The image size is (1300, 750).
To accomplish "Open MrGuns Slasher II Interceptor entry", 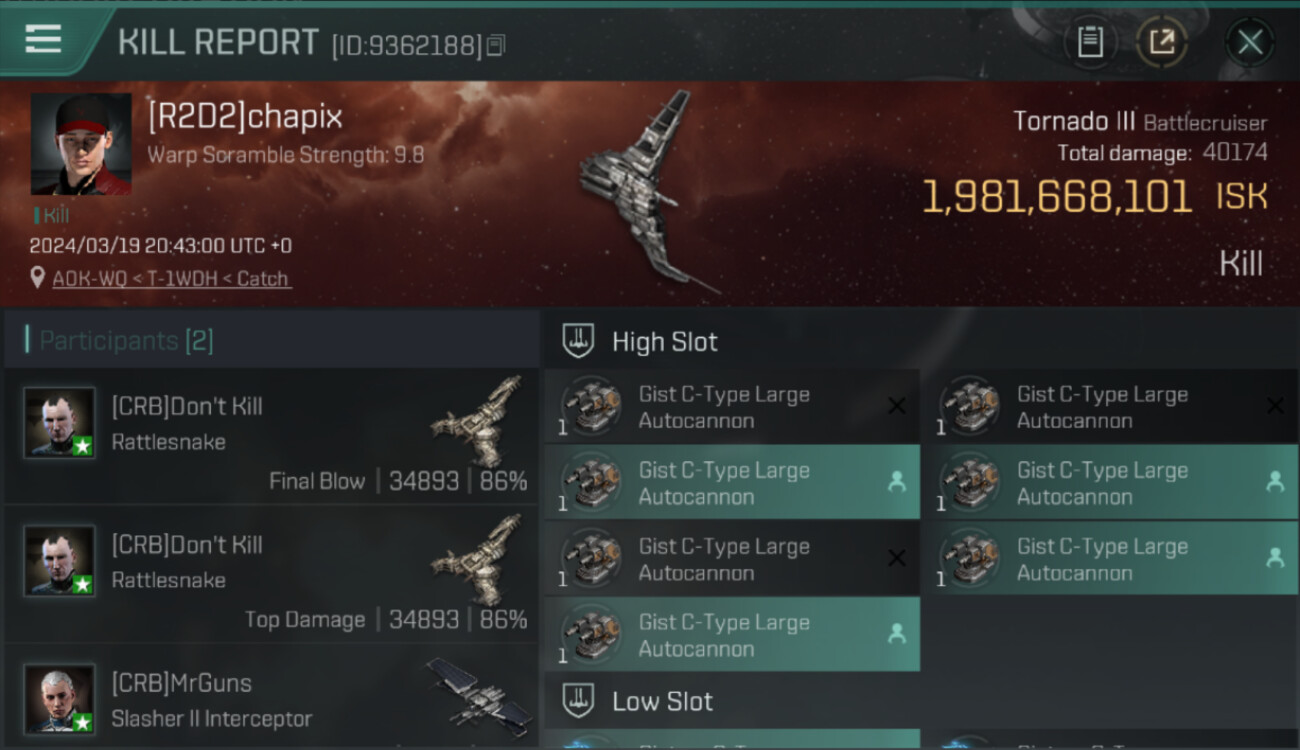I will [270, 697].
